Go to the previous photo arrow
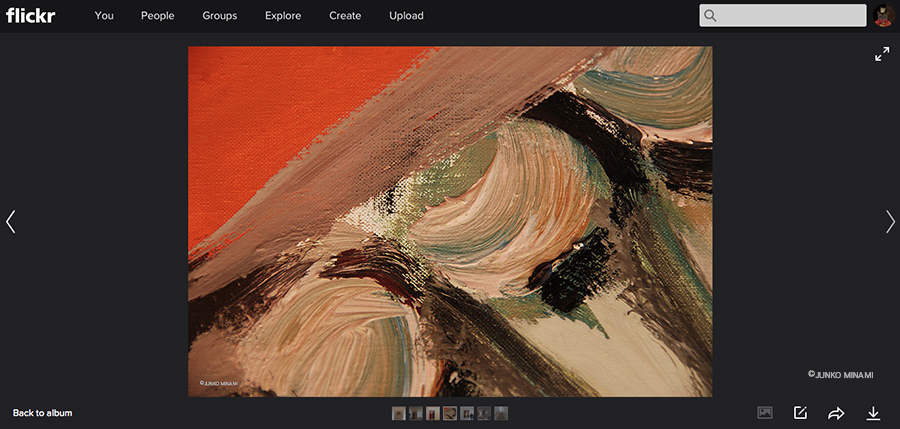900x429 pixels. point(11,221)
